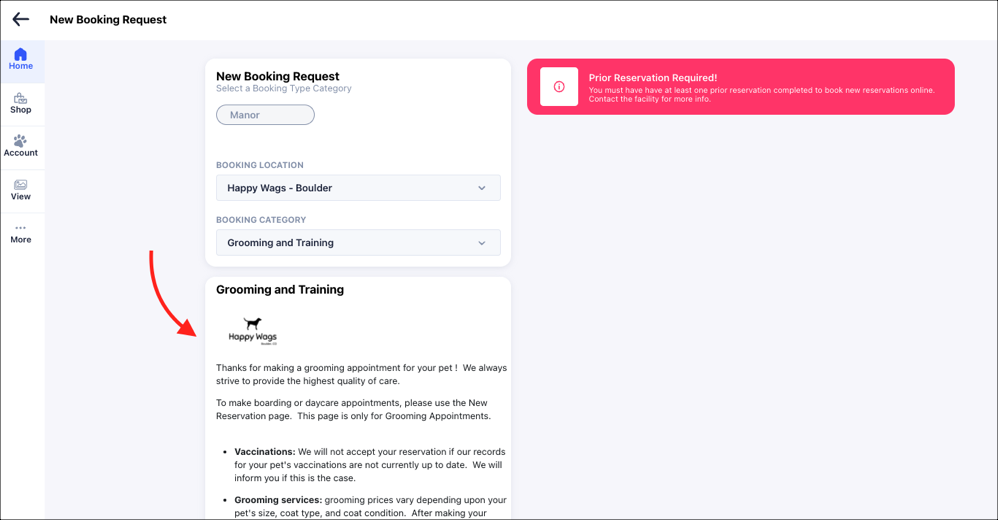Select the Manor category pill

265,115
